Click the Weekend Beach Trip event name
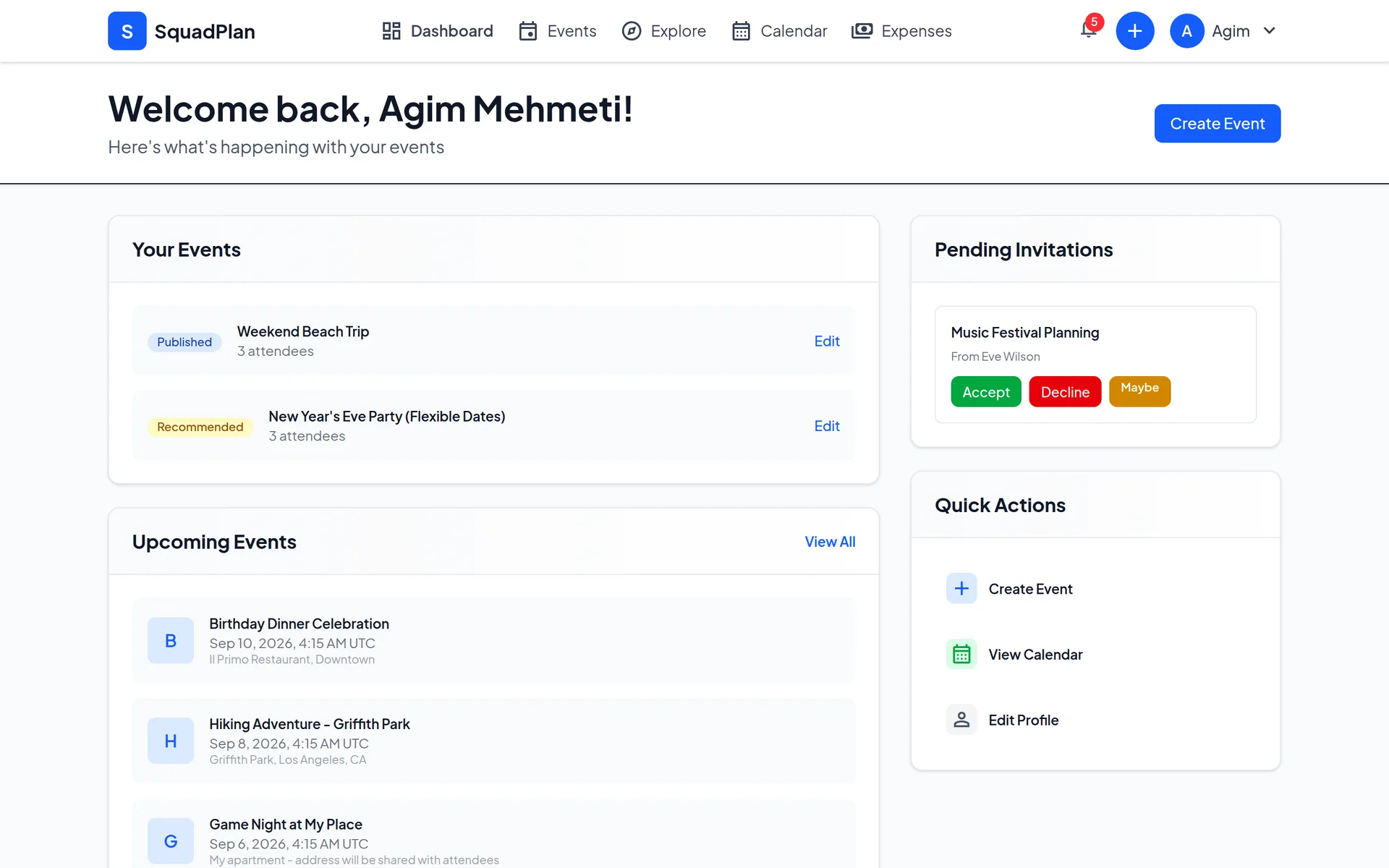This screenshot has height=868, width=1389. click(302, 331)
